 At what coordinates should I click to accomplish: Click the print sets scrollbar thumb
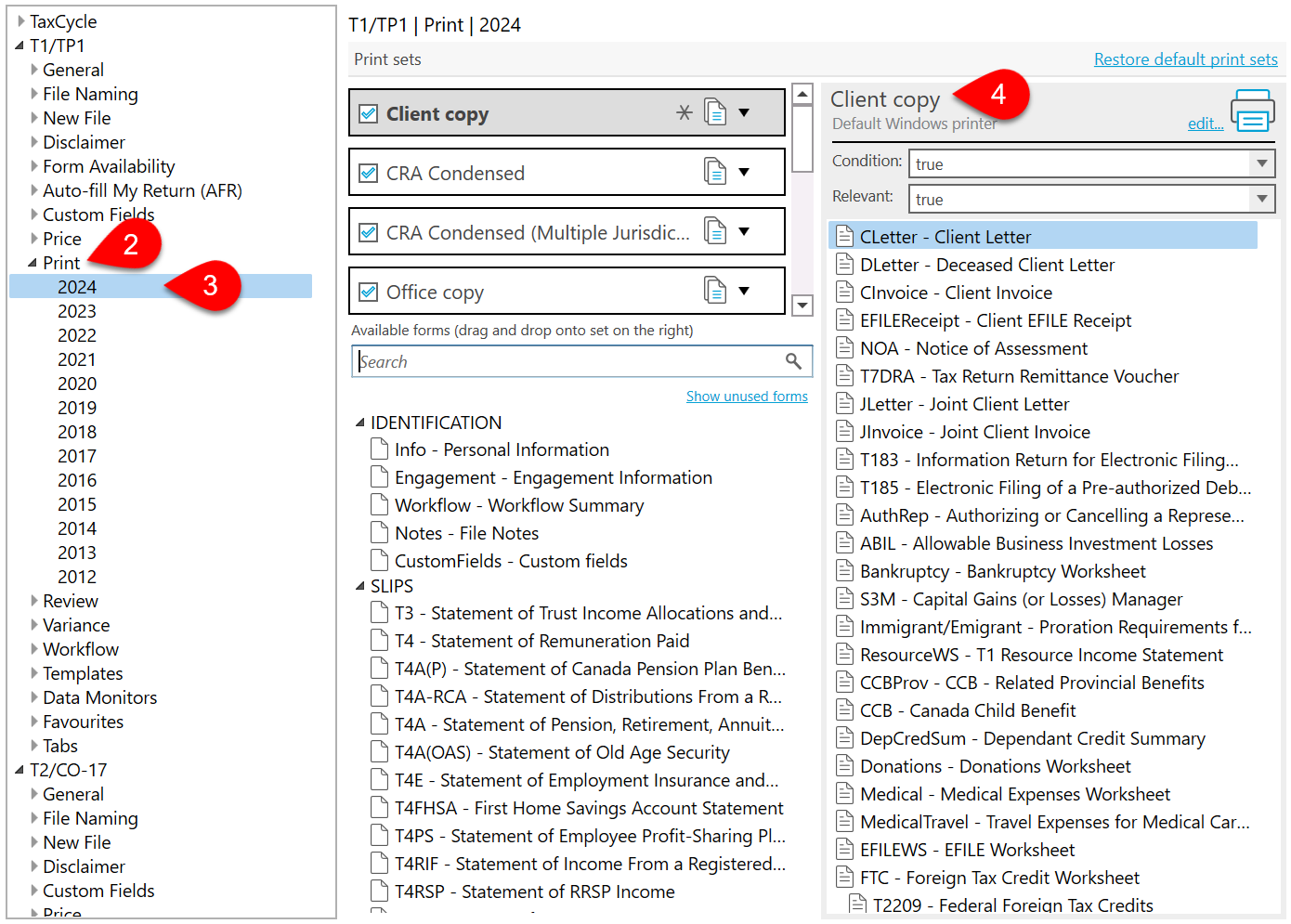(x=802, y=138)
